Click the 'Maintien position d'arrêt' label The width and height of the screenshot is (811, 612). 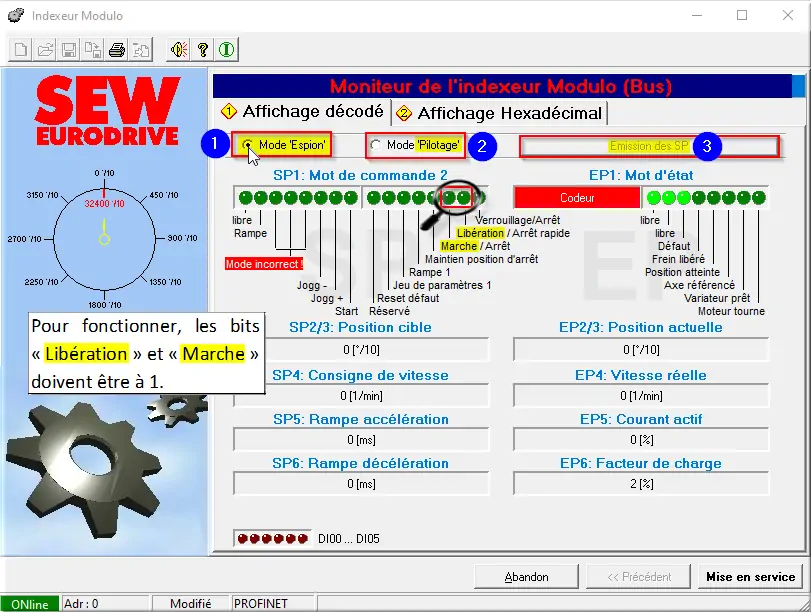(482, 259)
